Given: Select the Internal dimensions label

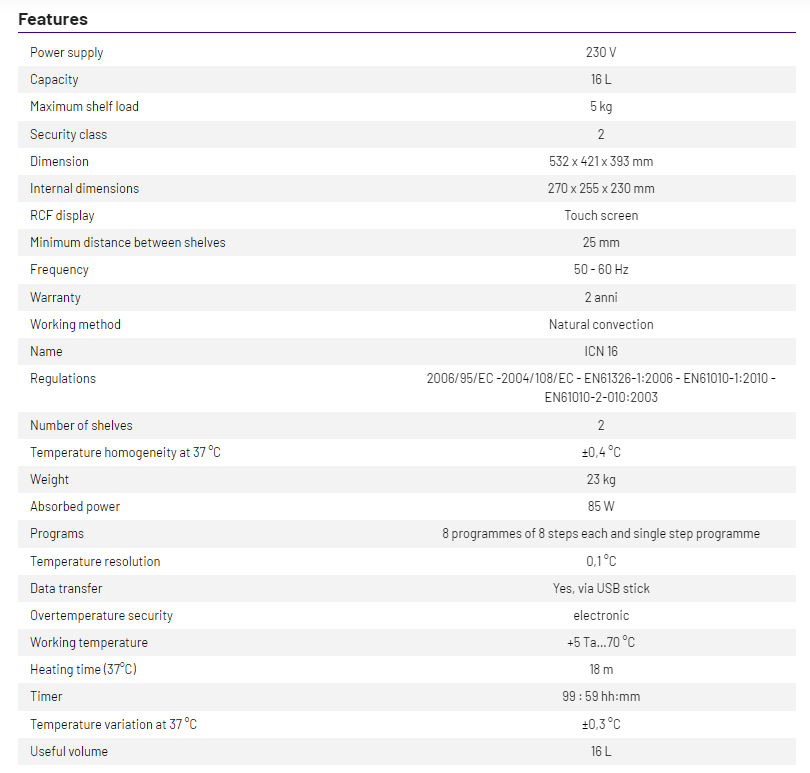Looking at the screenshot, I should [x=84, y=188].
